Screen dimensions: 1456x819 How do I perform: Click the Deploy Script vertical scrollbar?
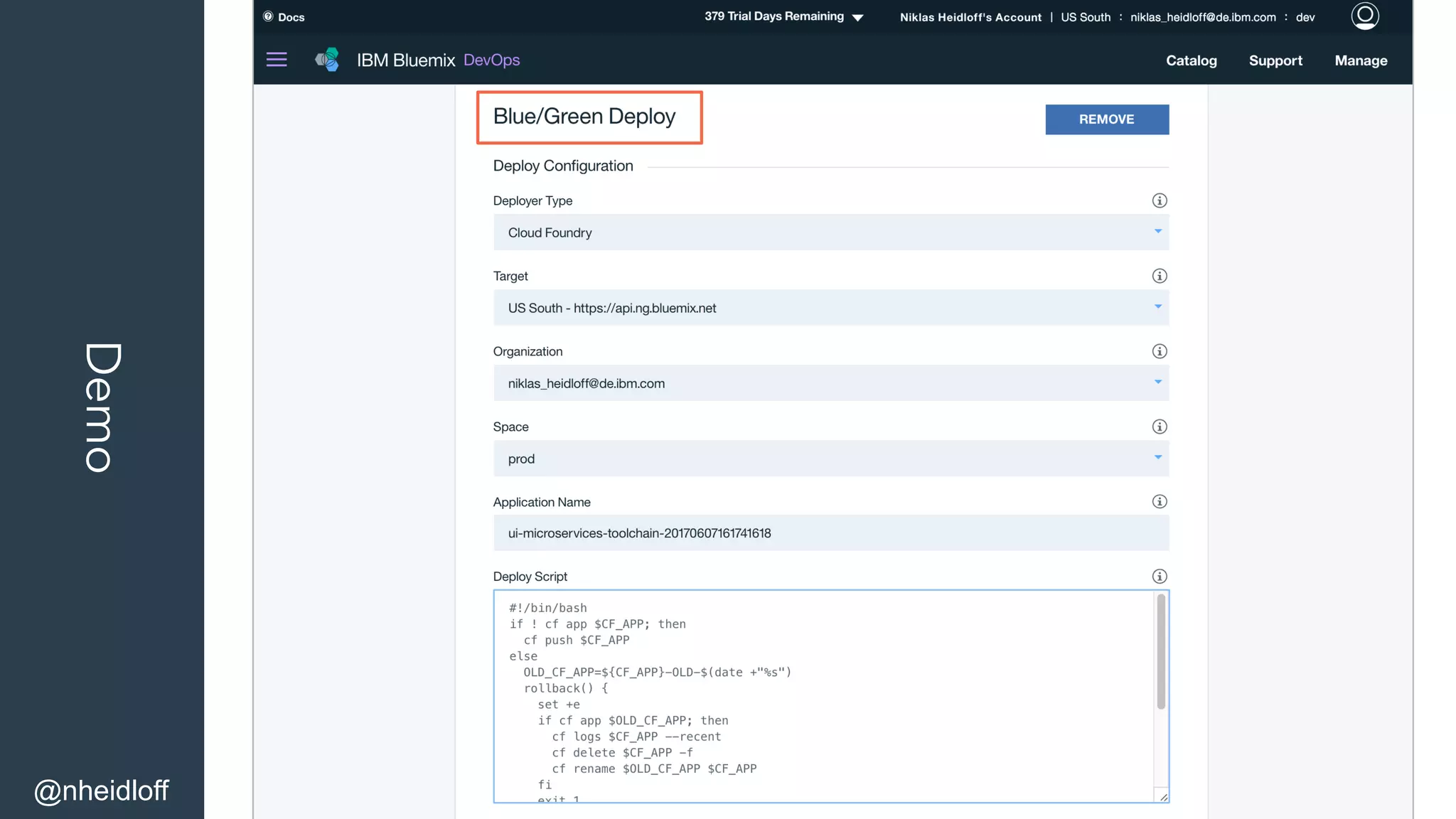coord(1161,651)
